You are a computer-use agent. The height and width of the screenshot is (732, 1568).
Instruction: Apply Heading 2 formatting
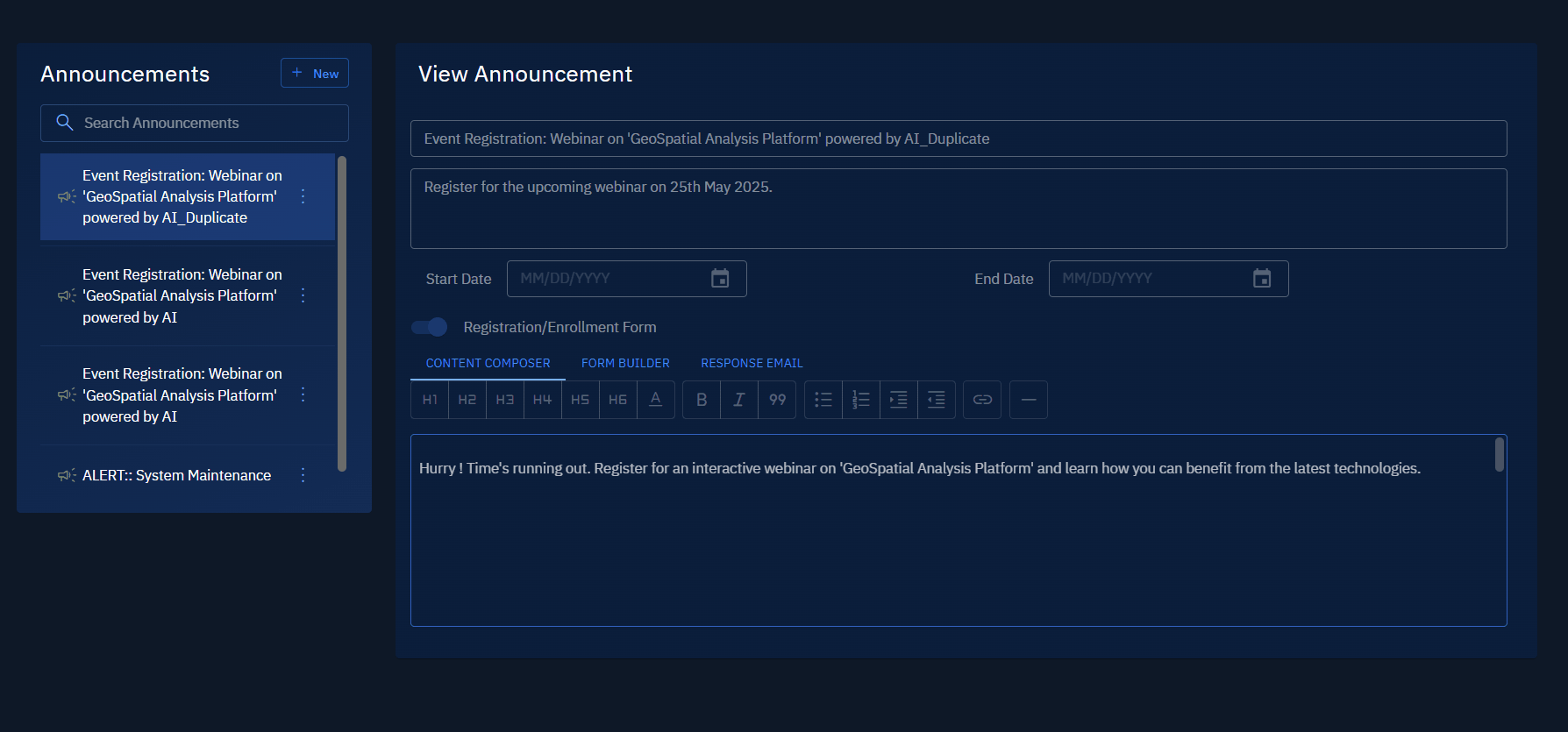[x=467, y=400]
